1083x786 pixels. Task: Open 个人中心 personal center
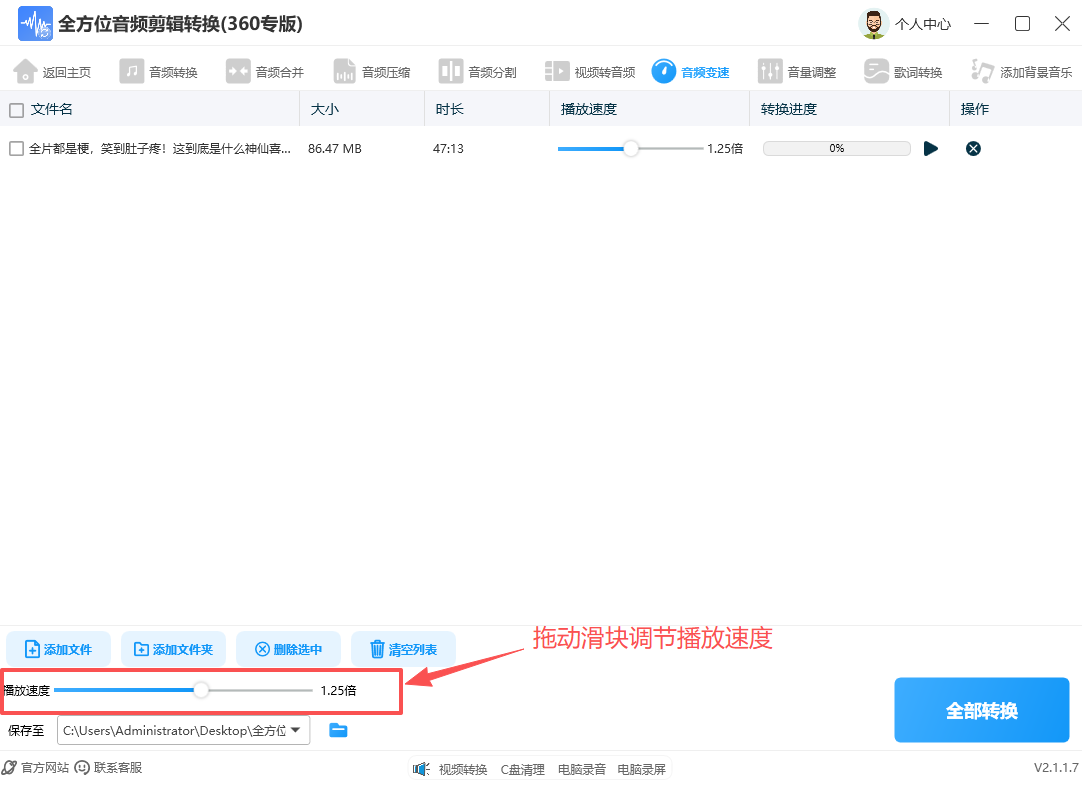pos(922,24)
